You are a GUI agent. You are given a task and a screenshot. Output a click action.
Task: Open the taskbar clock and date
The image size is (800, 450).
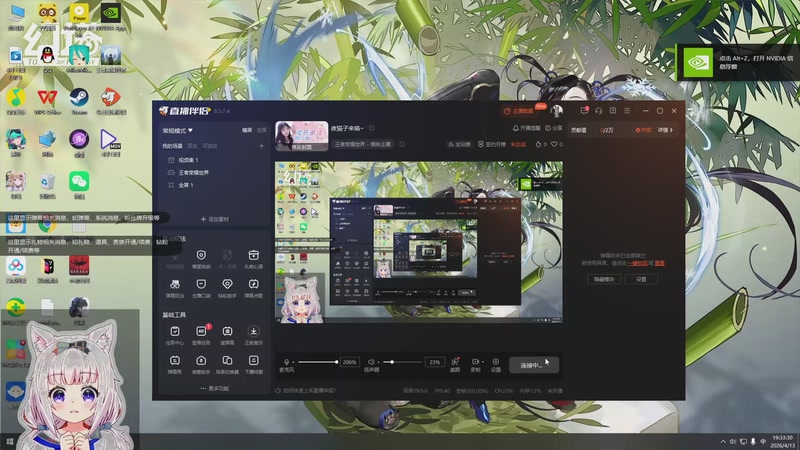[x=783, y=442]
